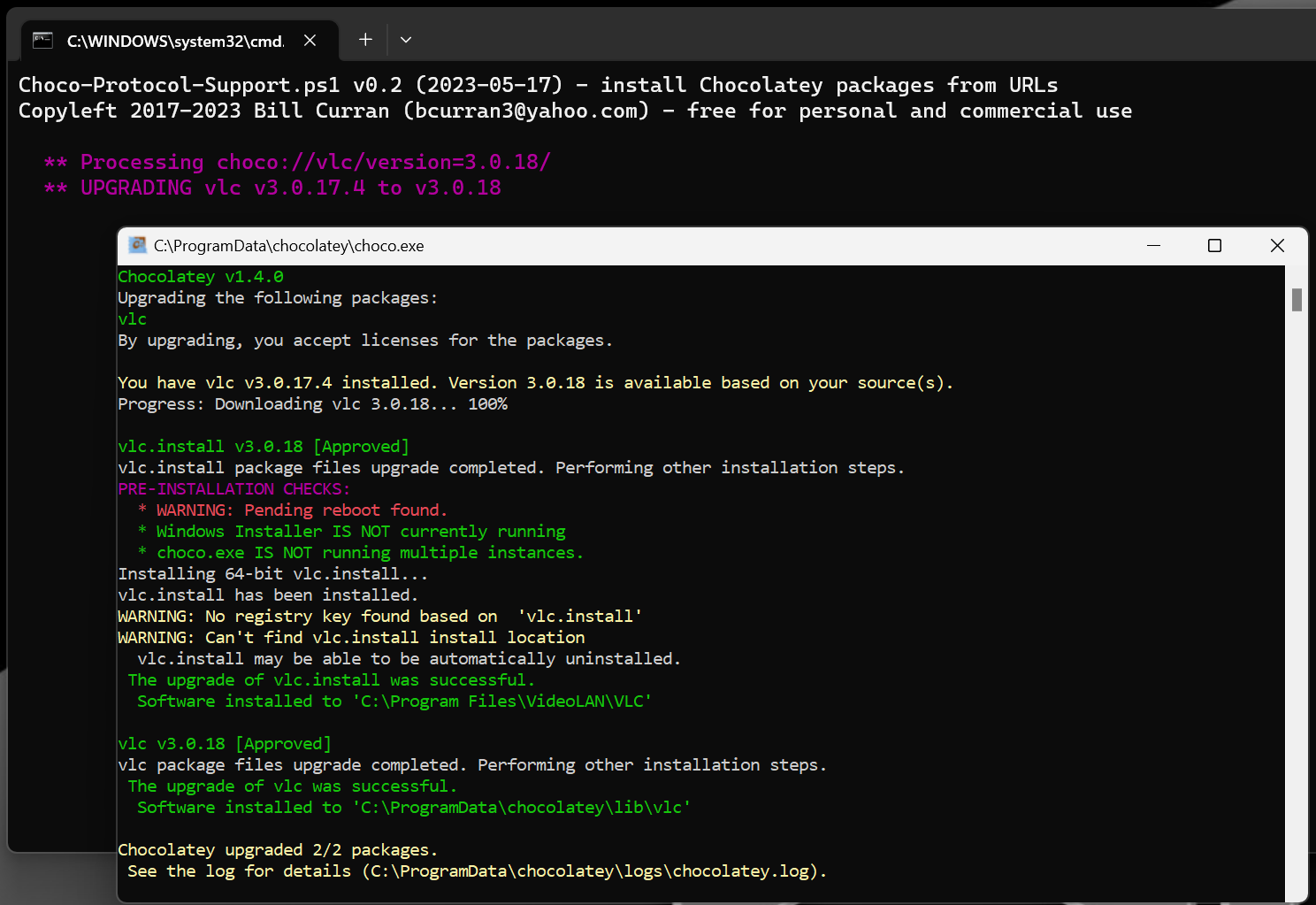1316x905 pixels.
Task: Click 'WARNING: Pending reboot found.' line
Action: tap(293, 510)
